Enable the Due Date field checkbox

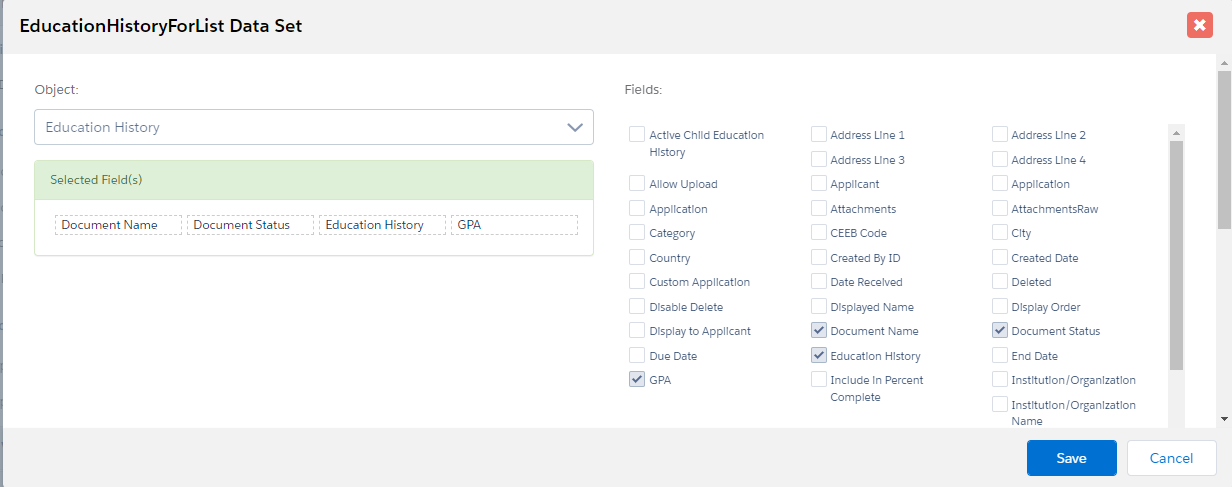[x=637, y=355]
